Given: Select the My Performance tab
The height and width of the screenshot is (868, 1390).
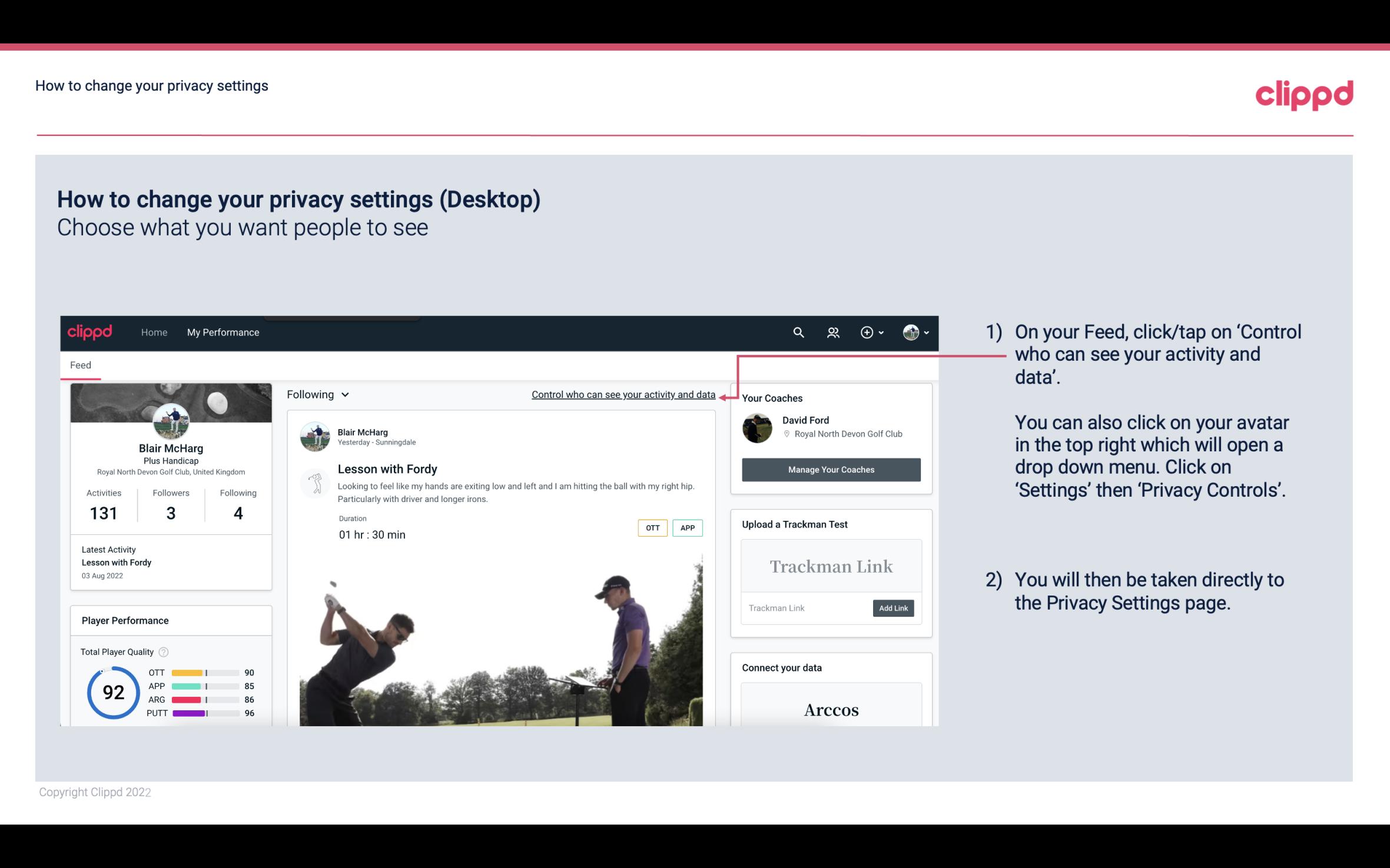Looking at the screenshot, I should point(221,332).
